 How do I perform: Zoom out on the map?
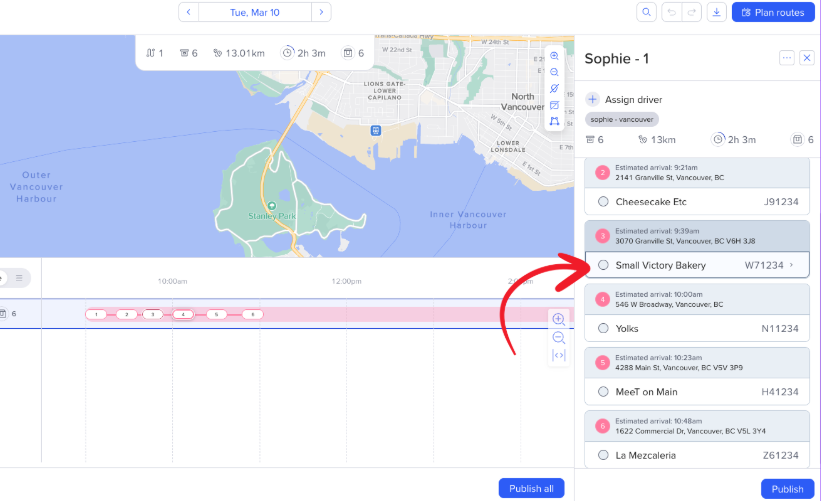point(554,72)
